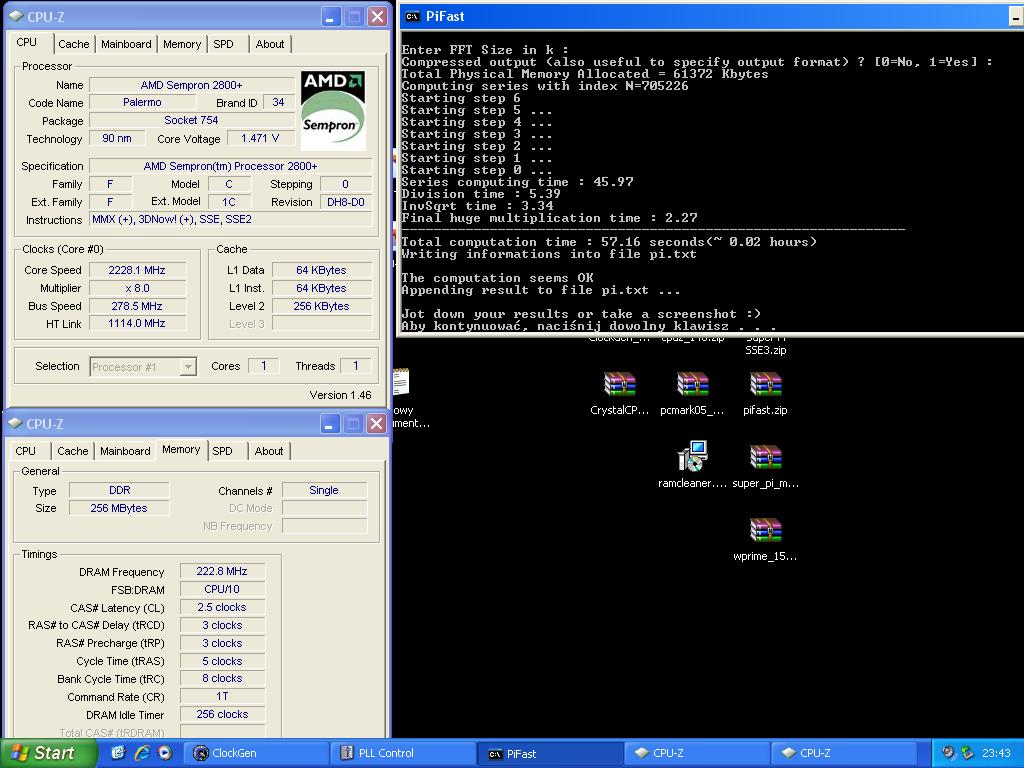This screenshot has height=768, width=1024.
Task: Close the lower CPU-Z window
Action: 377,424
